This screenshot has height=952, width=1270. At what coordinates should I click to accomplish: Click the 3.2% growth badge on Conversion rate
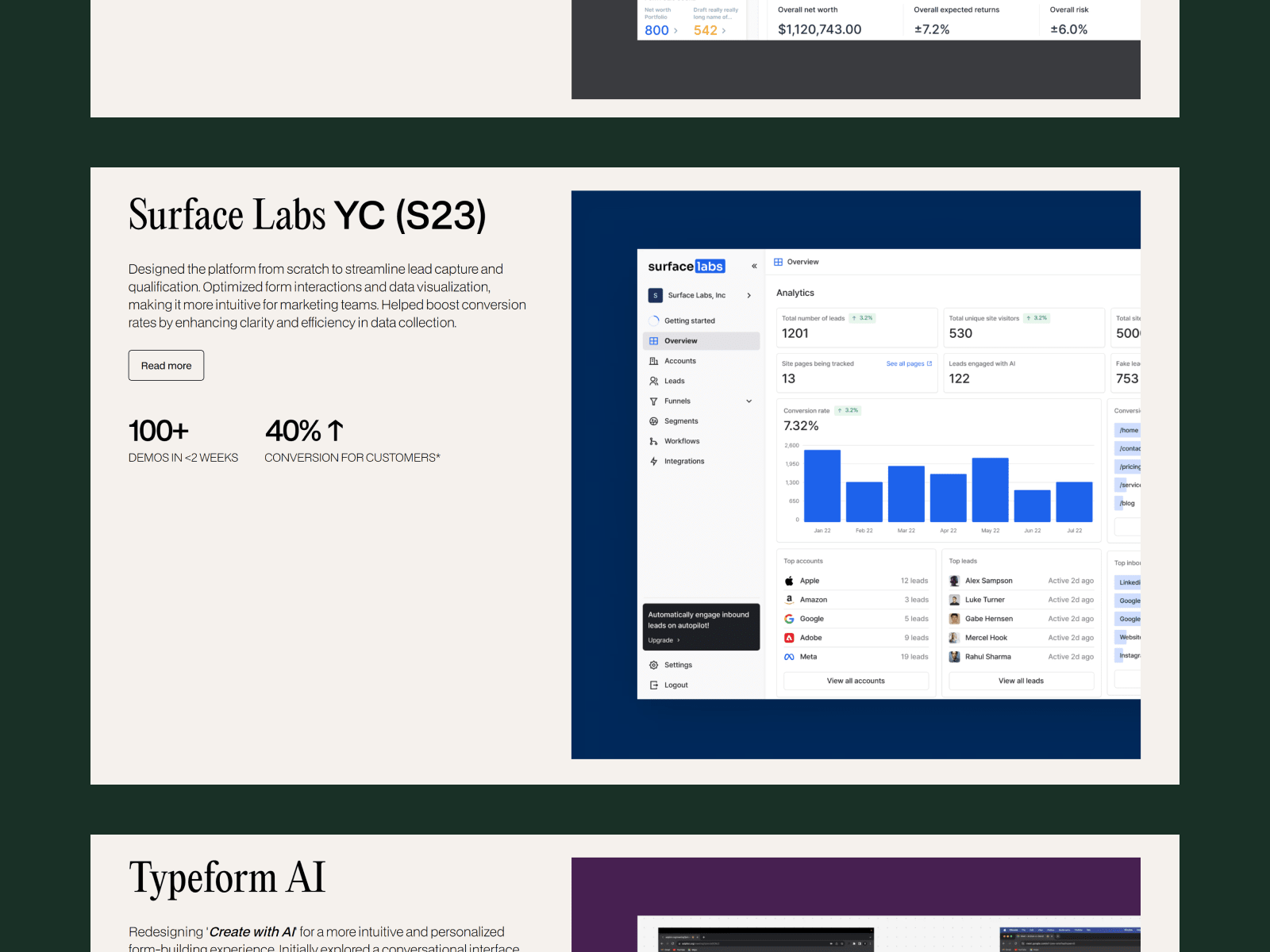pos(848,410)
